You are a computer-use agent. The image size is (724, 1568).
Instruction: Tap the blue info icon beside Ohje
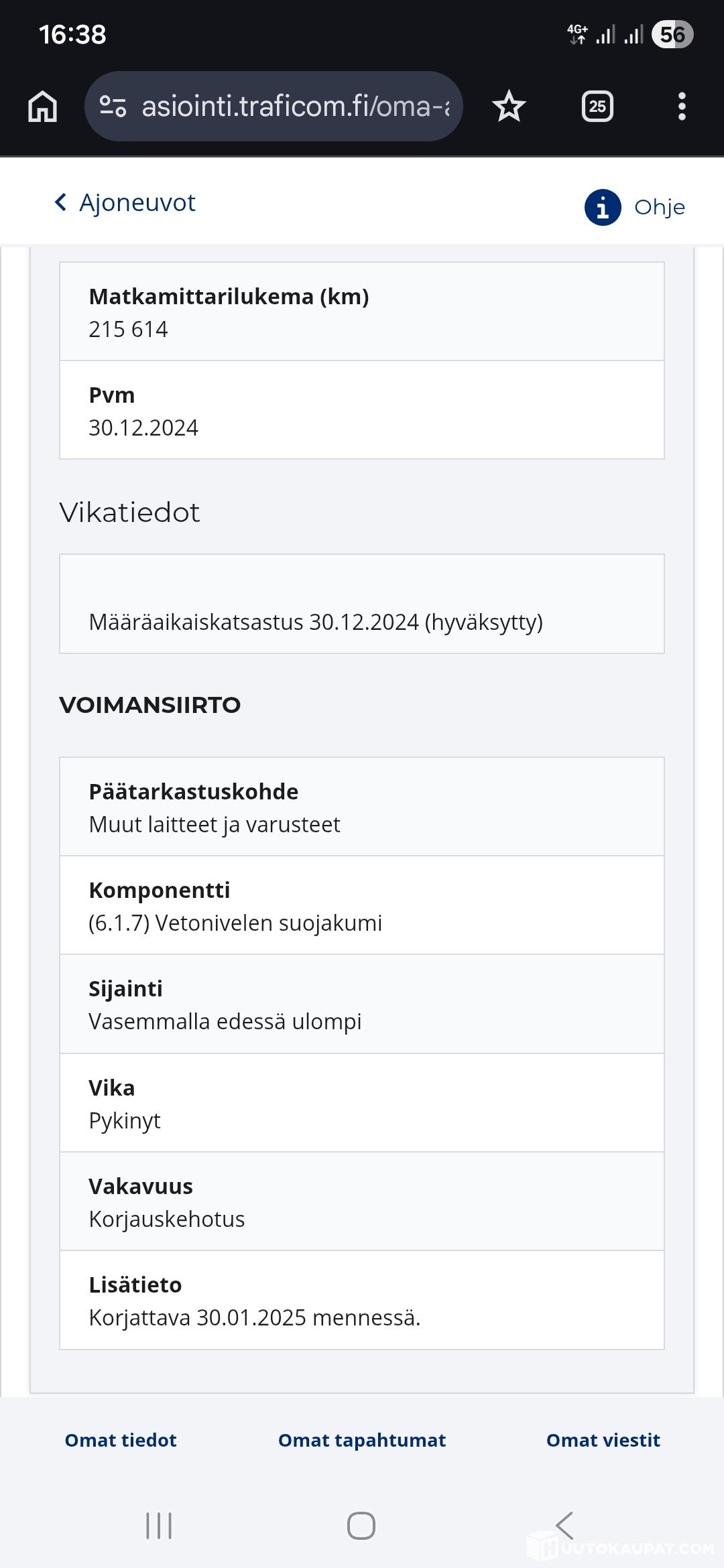coord(603,207)
